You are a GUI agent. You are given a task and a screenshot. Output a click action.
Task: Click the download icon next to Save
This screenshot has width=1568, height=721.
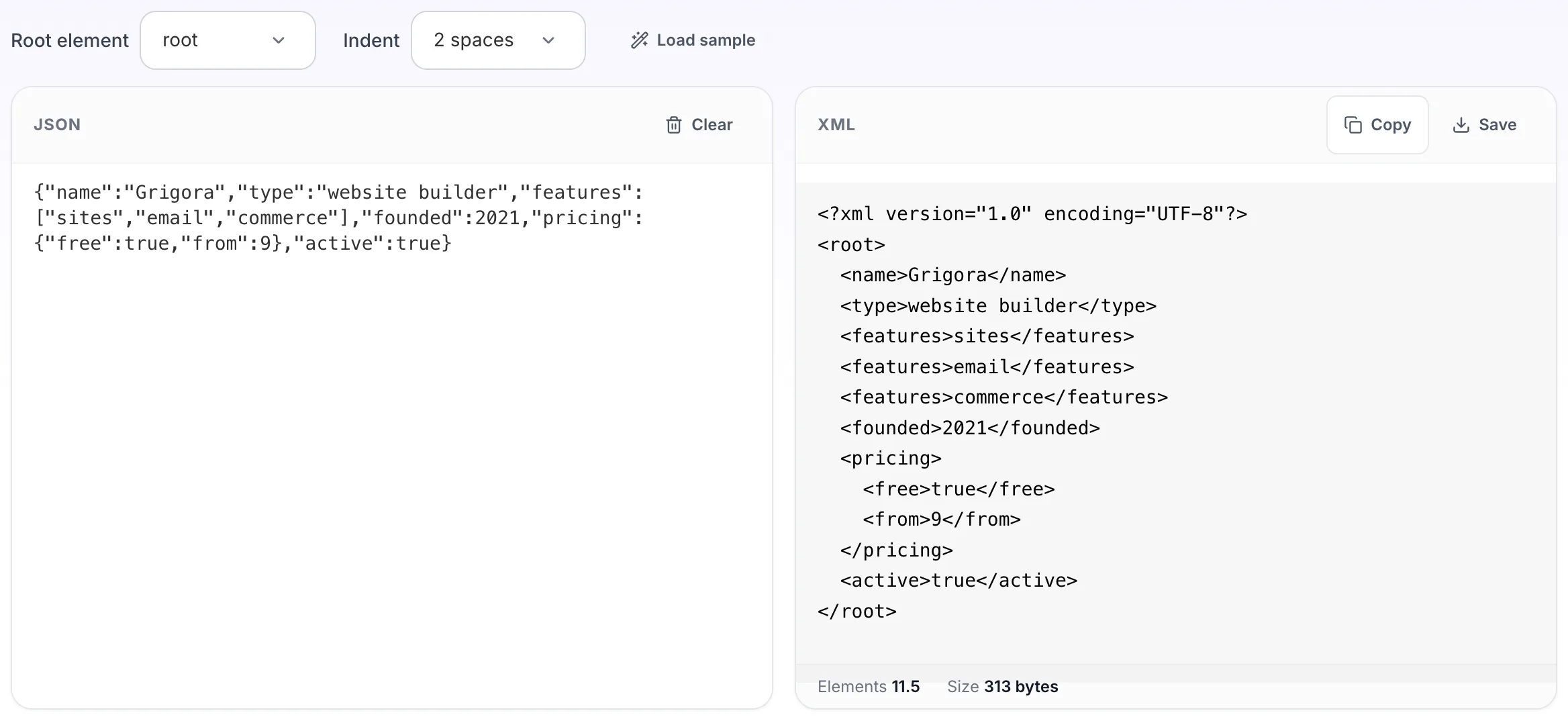pos(1461,125)
